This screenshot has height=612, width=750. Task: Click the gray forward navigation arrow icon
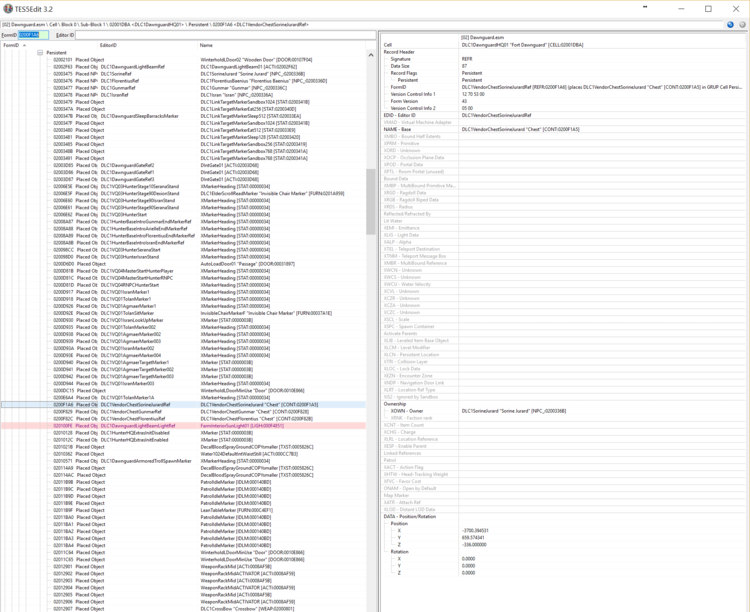[x=742, y=24]
